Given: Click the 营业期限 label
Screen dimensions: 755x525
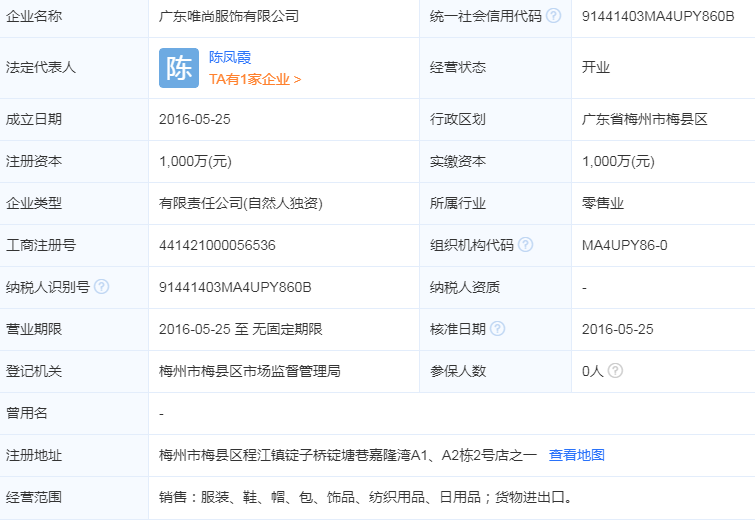Looking at the screenshot, I should (x=34, y=329).
